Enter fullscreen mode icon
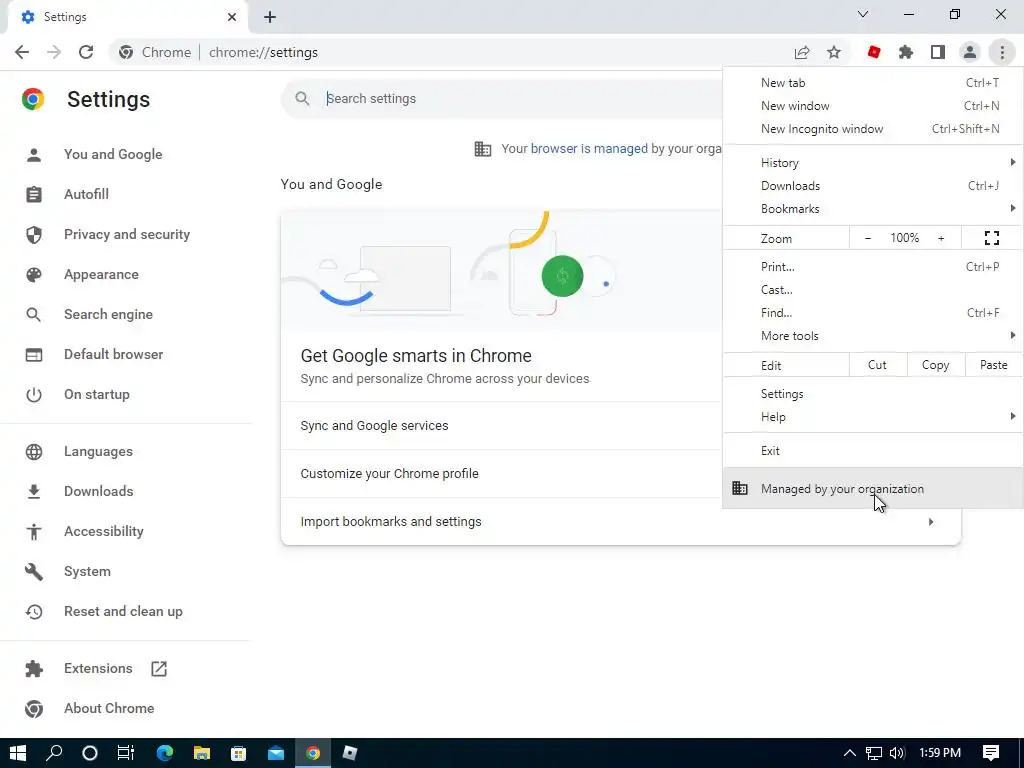 click(992, 238)
